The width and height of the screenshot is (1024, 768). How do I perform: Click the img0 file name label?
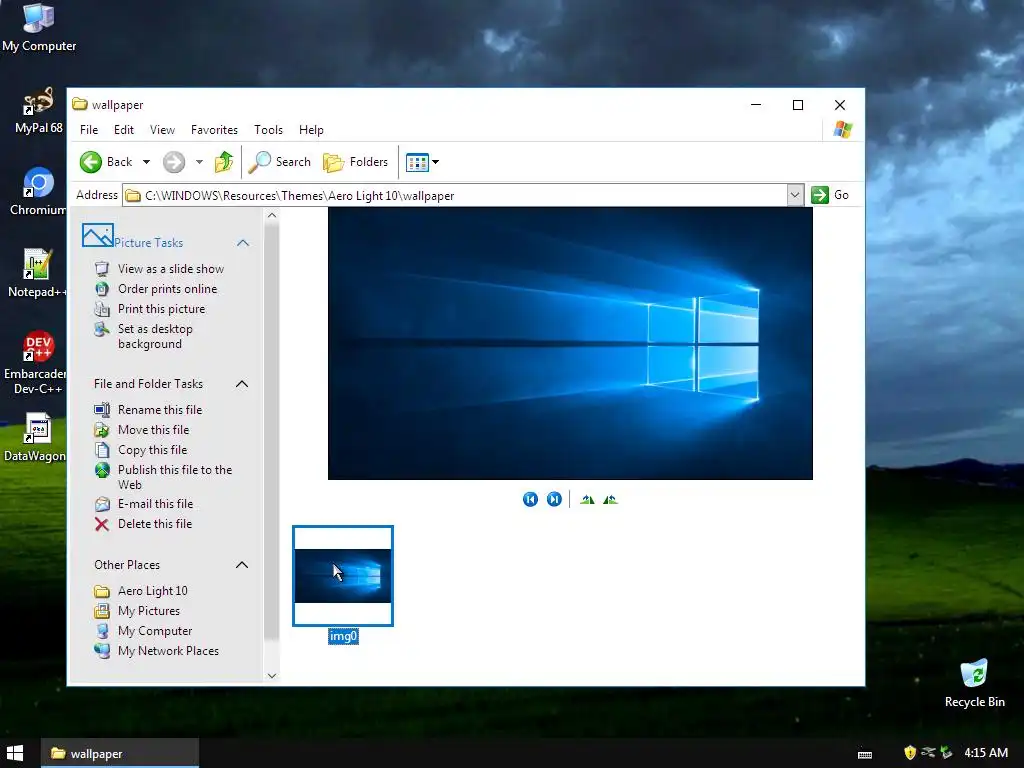point(343,636)
